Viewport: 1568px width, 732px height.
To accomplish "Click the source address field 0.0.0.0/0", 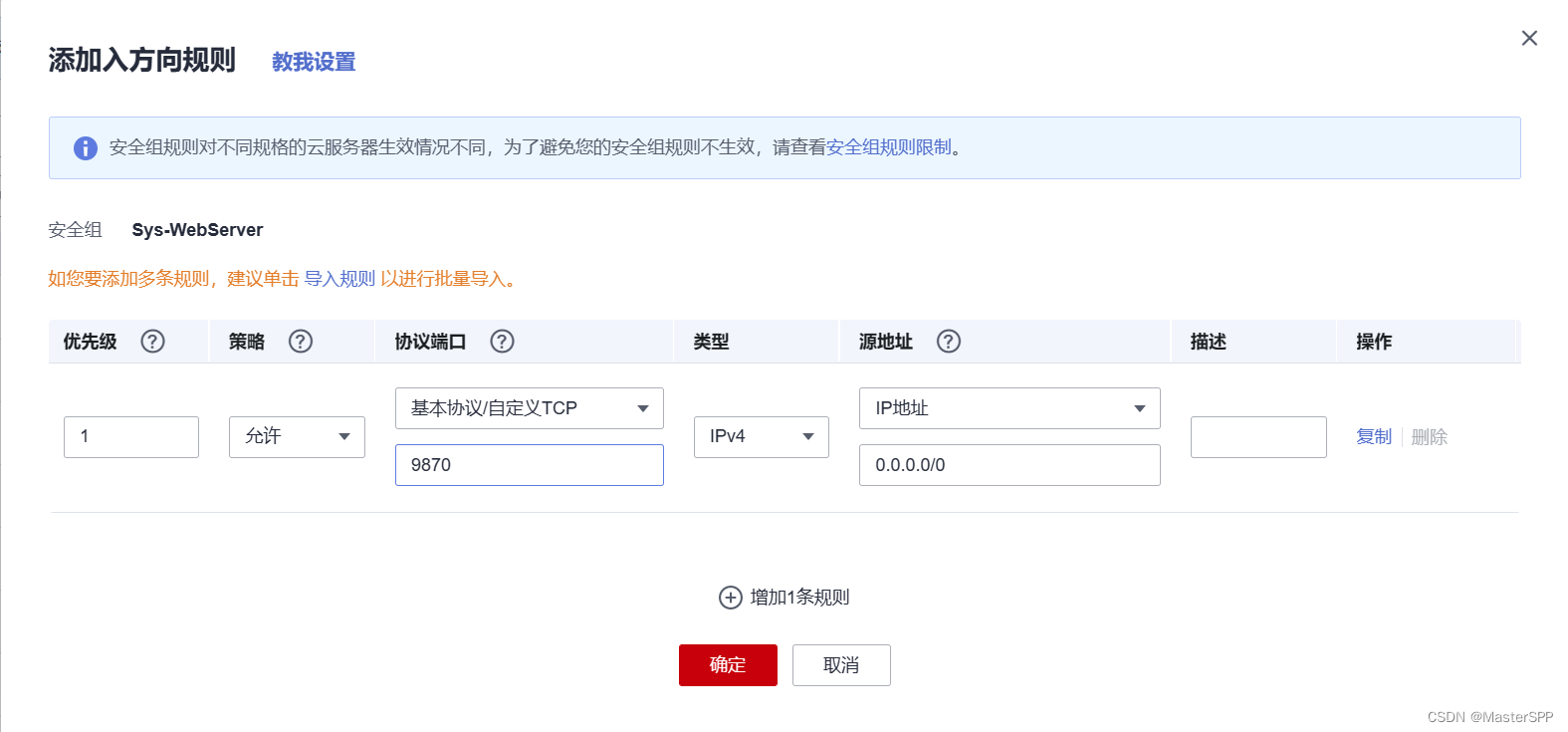I will (x=1009, y=465).
